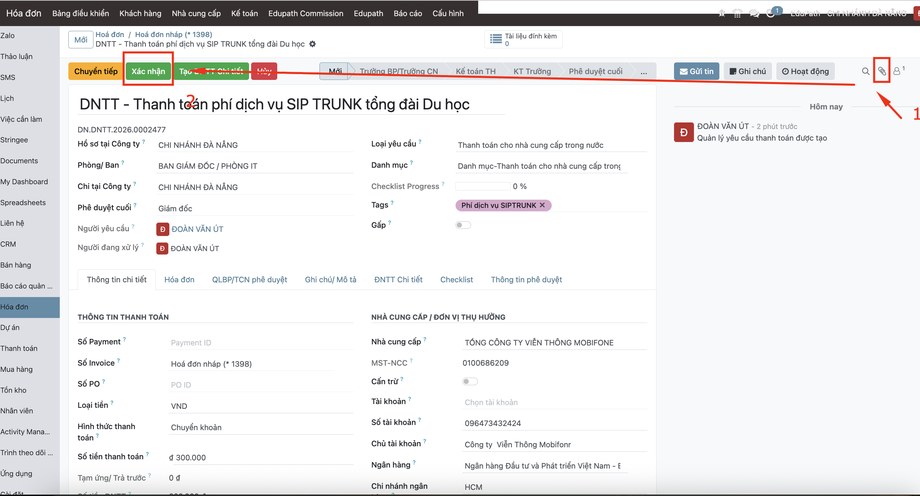Click the star icon in top bar

(x=722, y=14)
